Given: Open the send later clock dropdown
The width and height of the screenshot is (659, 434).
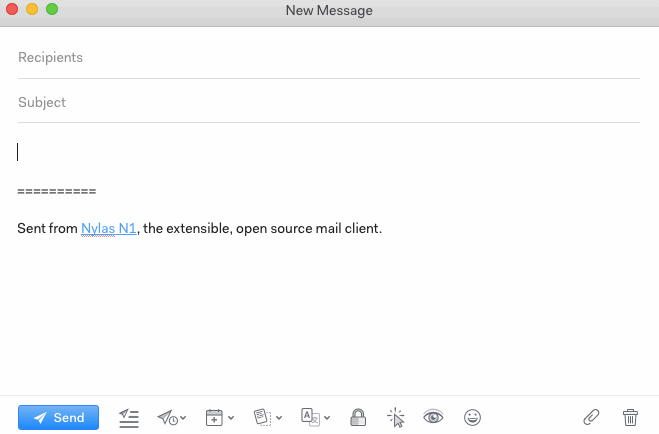Looking at the screenshot, I should click(x=171, y=417).
